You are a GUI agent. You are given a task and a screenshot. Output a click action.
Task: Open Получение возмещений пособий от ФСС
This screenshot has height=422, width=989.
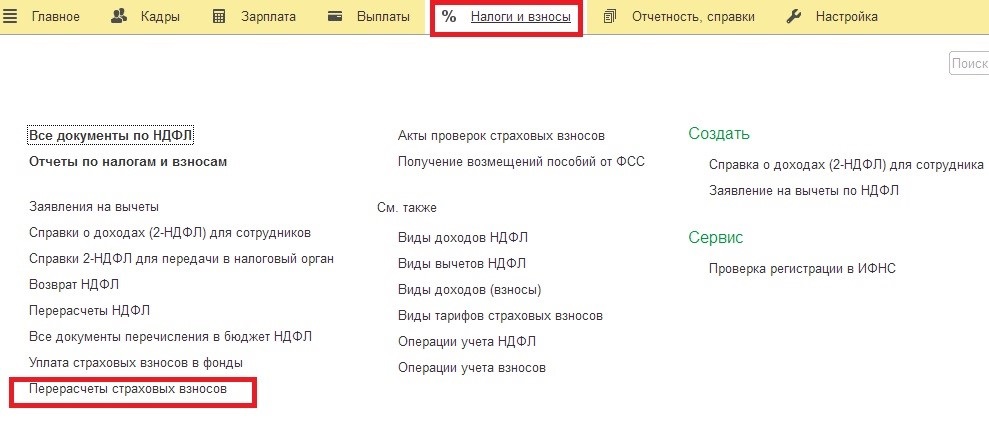pyautogui.click(x=522, y=161)
